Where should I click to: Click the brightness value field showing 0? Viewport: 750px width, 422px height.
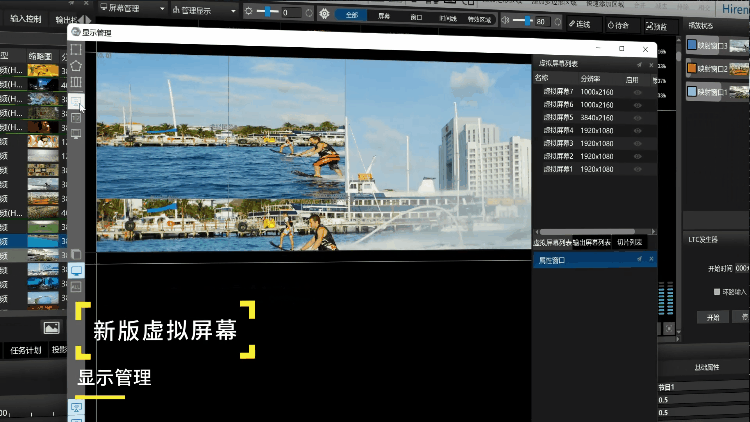point(291,12)
